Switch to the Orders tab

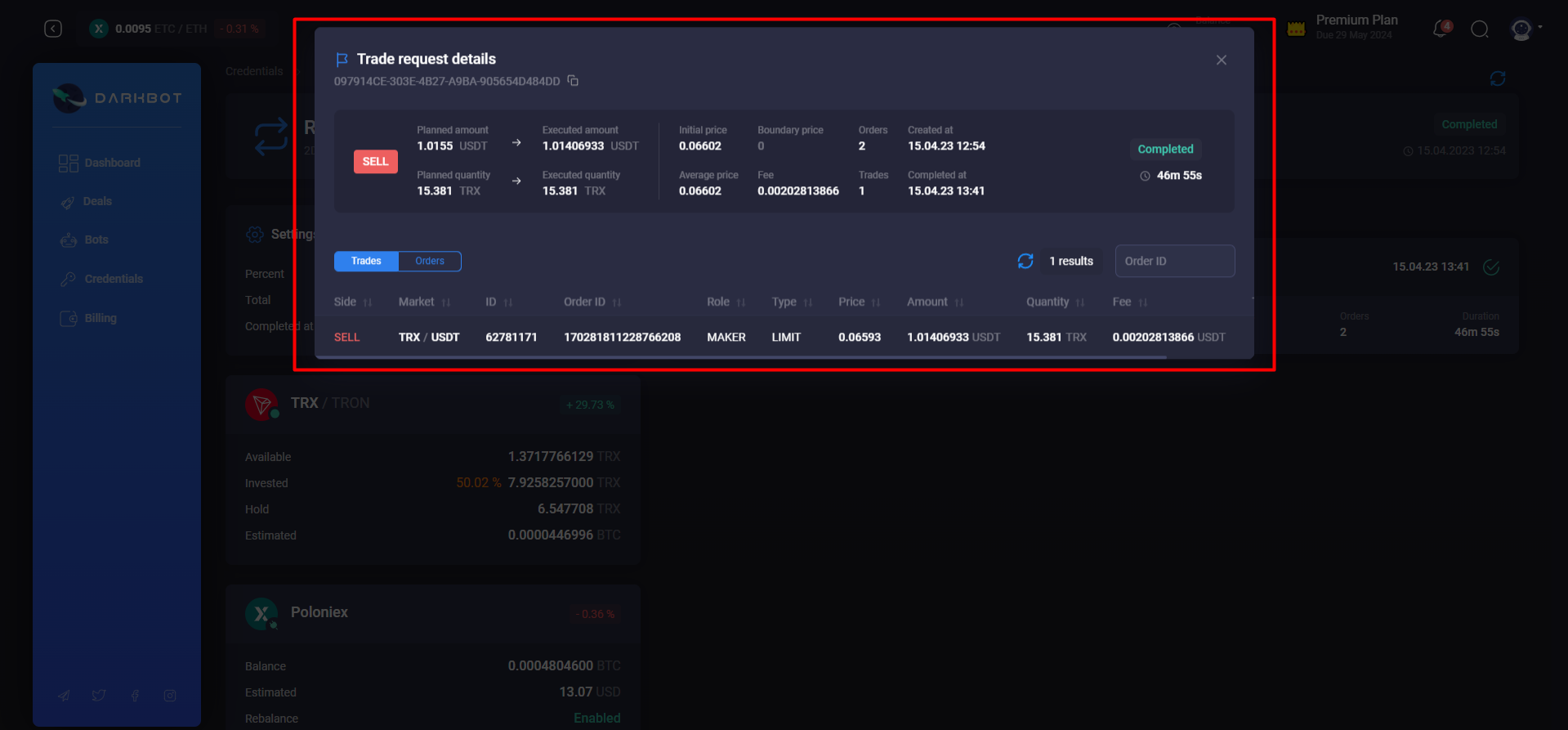coord(430,261)
